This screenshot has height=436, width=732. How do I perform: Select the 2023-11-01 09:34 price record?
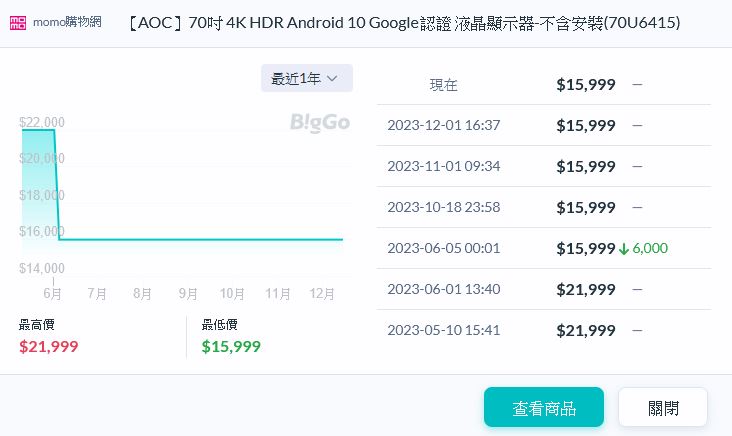(543, 166)
